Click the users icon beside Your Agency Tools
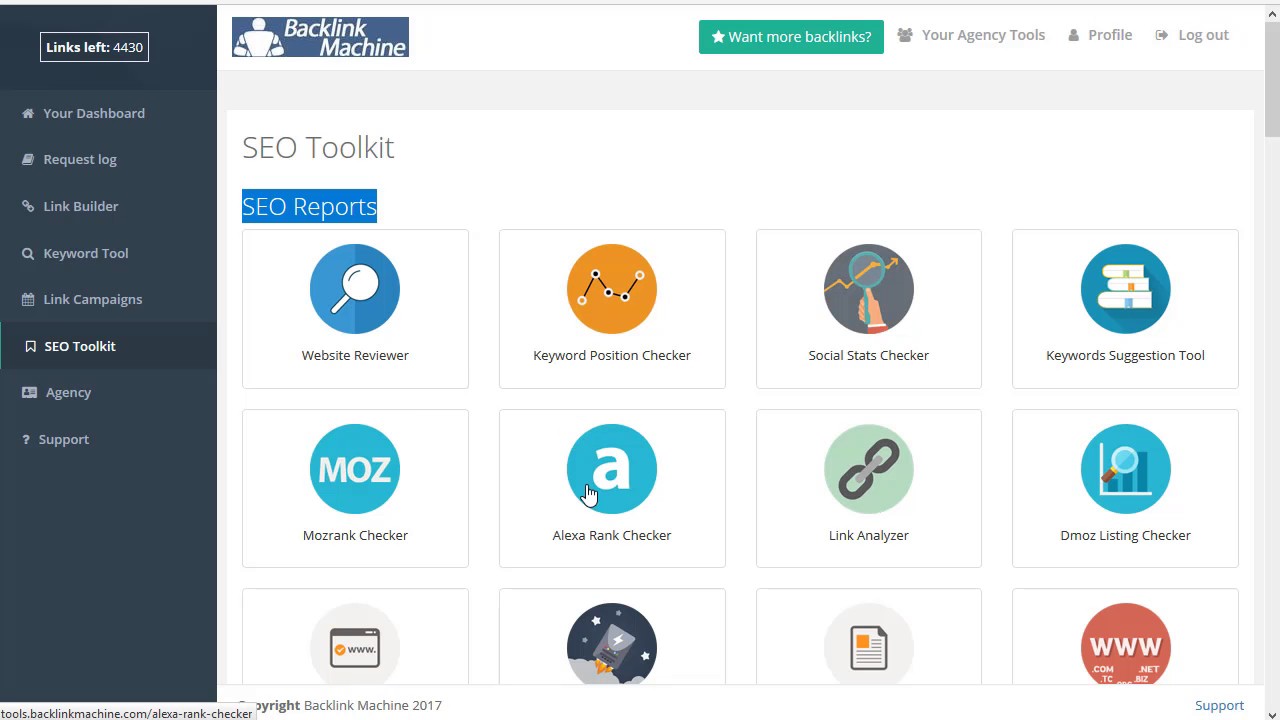This screenshot has height=720, width=1280. point(905,35)
